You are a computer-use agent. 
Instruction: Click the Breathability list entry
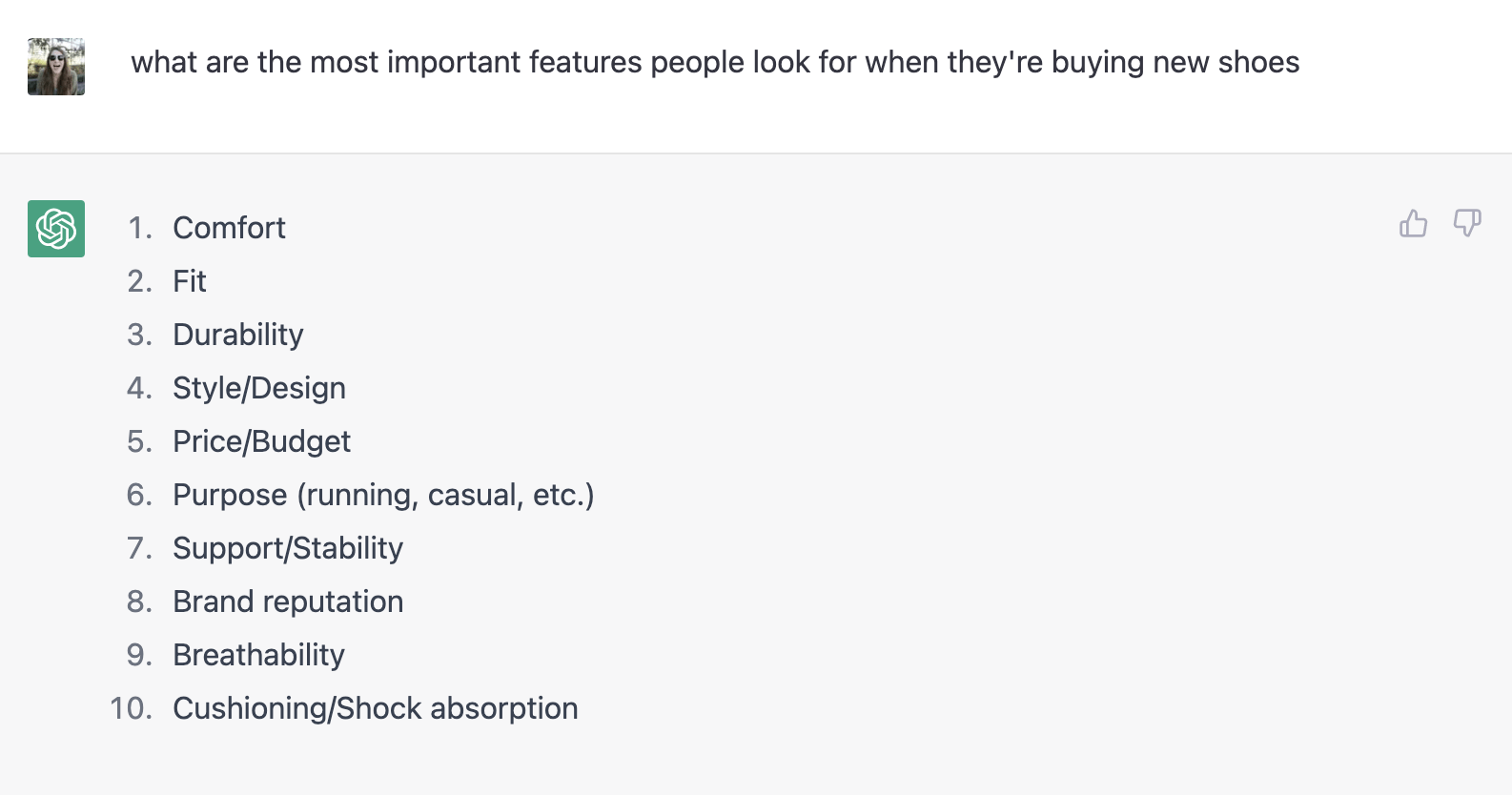pos(258,655)
